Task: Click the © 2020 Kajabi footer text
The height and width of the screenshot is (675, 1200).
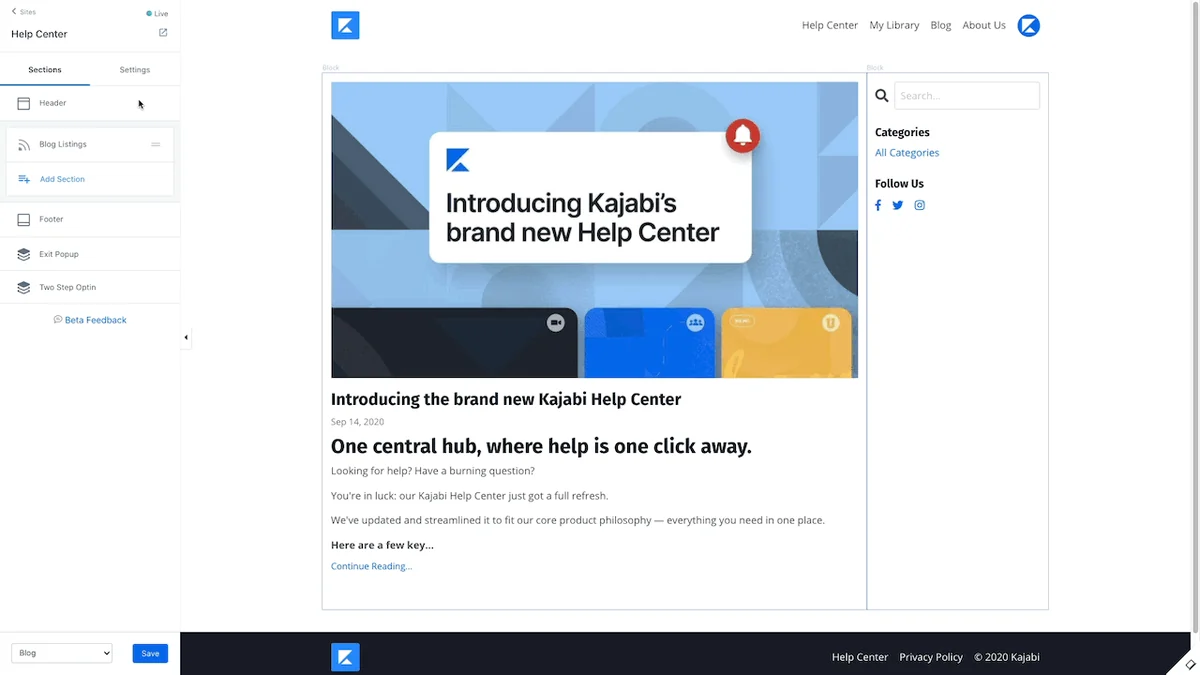Action: [1007, 657]
